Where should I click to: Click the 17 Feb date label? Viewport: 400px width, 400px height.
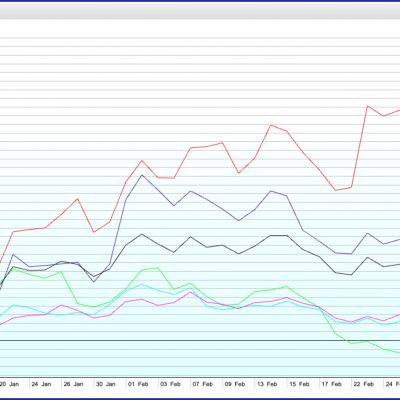[332, 384]
